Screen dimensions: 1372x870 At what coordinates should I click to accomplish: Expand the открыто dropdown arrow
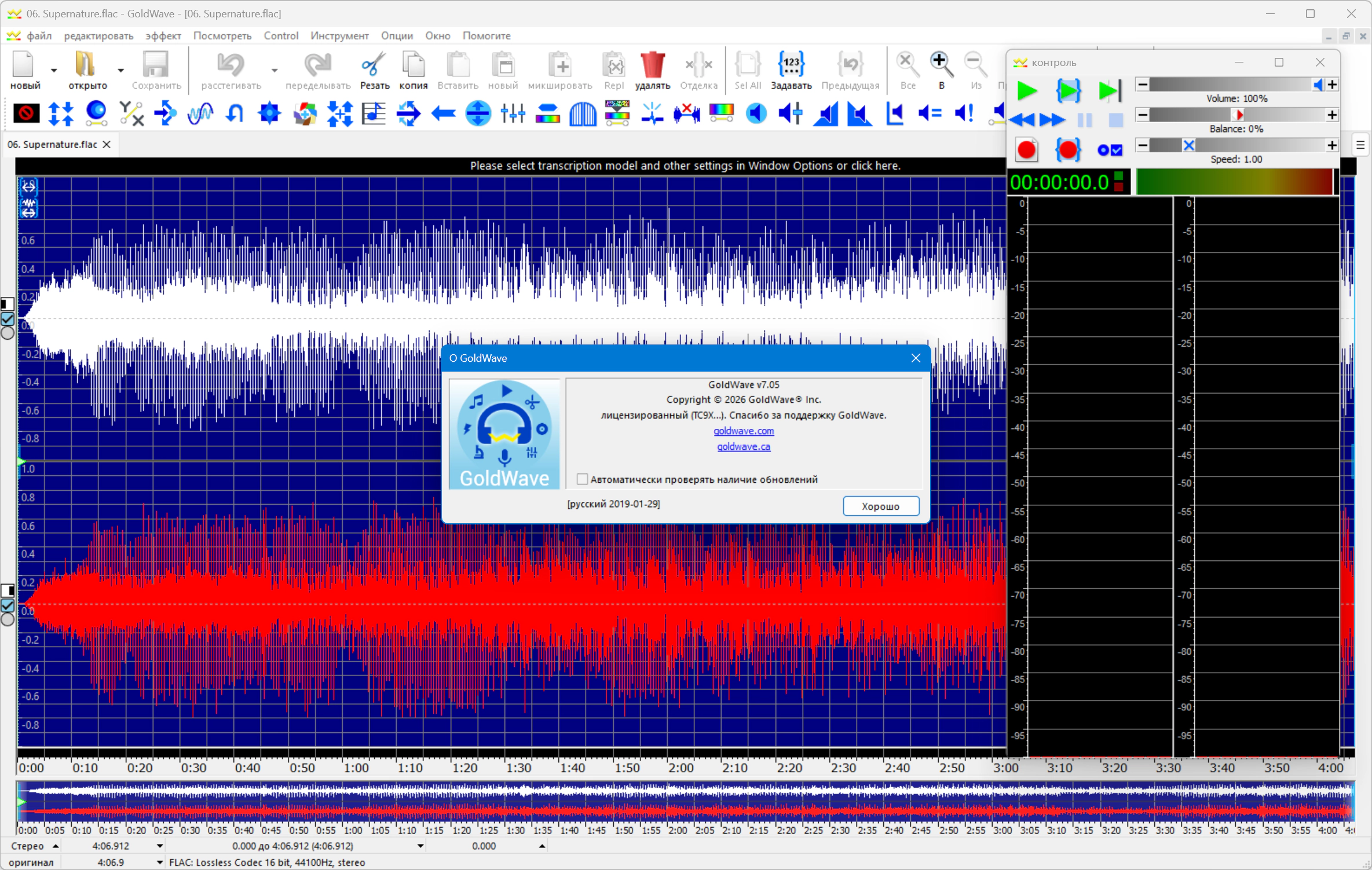(x=120, y=71)
